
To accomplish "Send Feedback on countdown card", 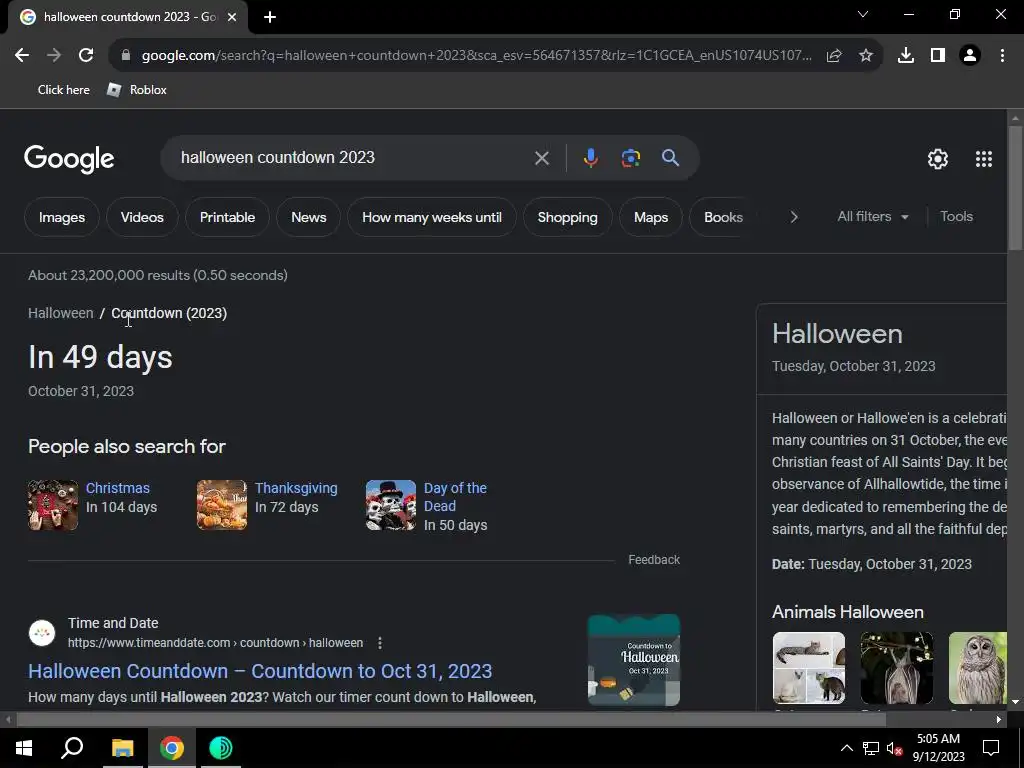I will pos(654,560).
